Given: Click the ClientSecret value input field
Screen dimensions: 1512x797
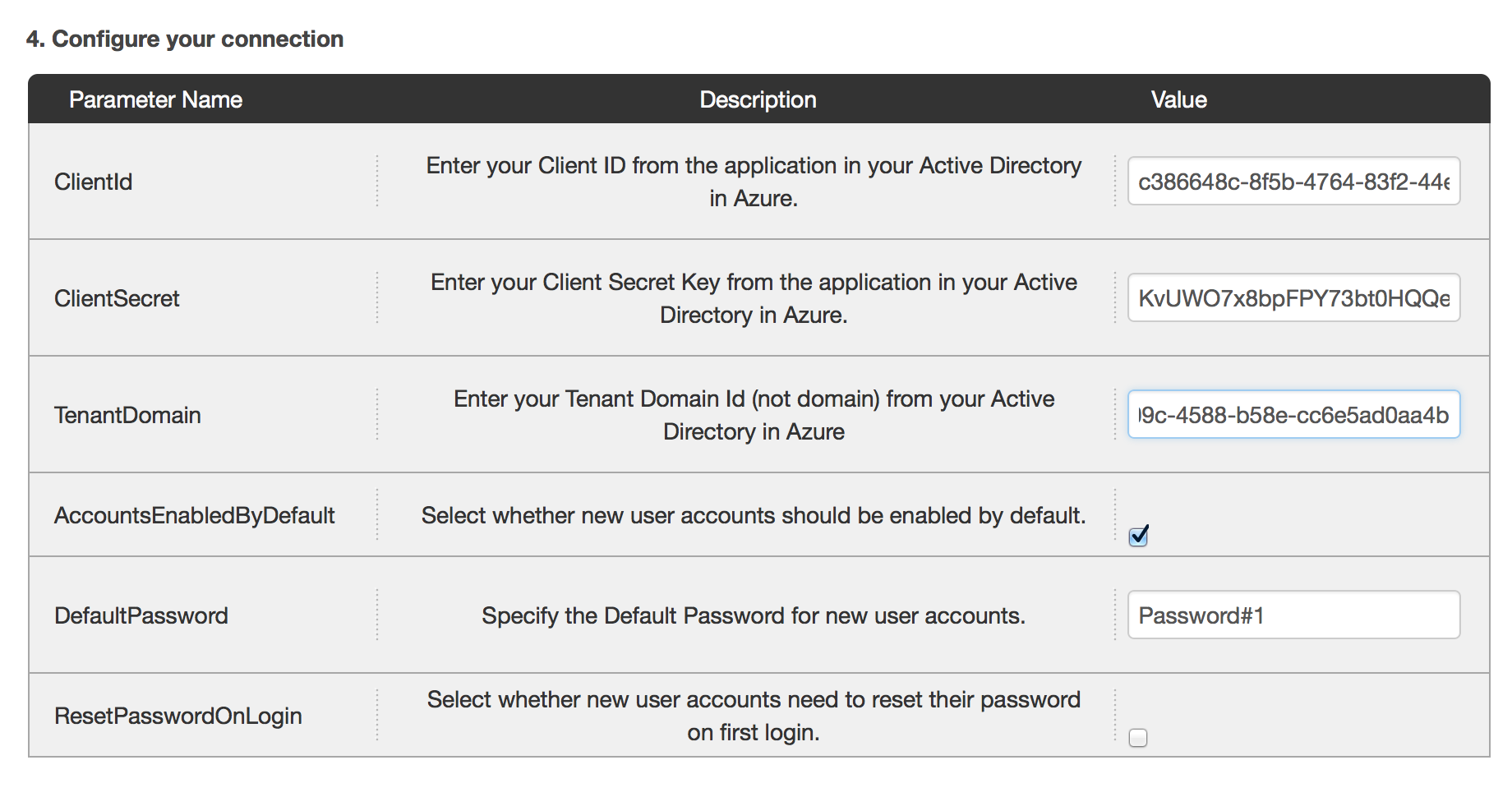Looking at the screenshot, I should tap(1292, 297).
